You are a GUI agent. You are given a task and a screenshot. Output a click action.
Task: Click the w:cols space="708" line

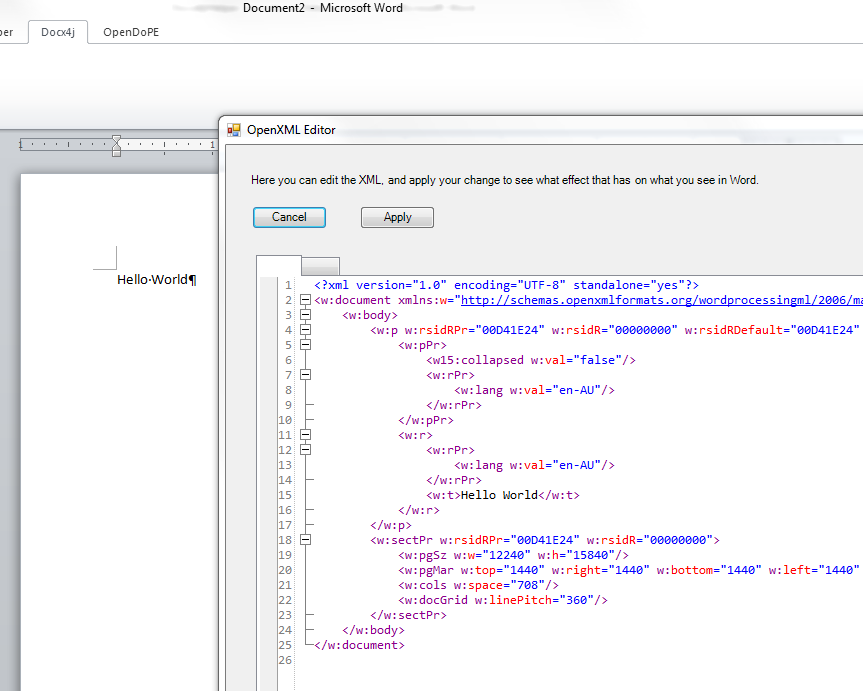[478, 585]
